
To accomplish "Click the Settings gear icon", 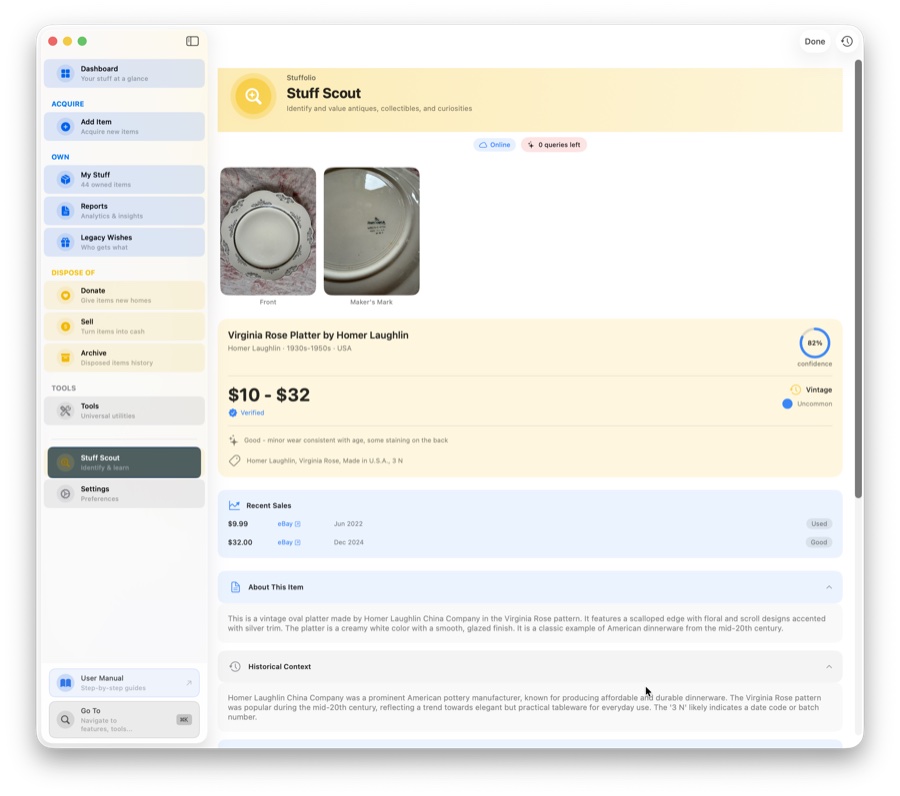I will (65, 494).
